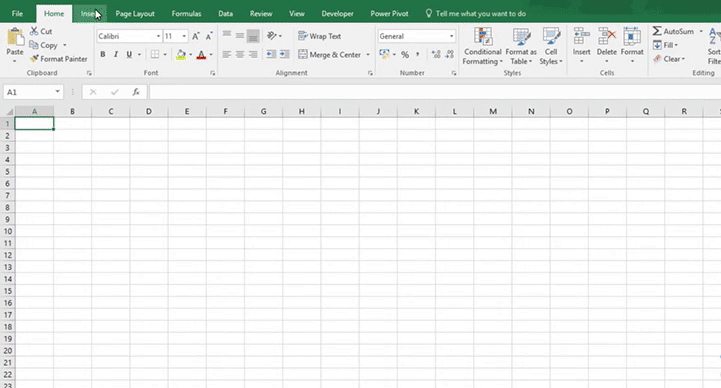The width and height of the screenshot is (721, 388).
Task: Apply the yellow Fill Color bucket
Action: pos(181,55)
